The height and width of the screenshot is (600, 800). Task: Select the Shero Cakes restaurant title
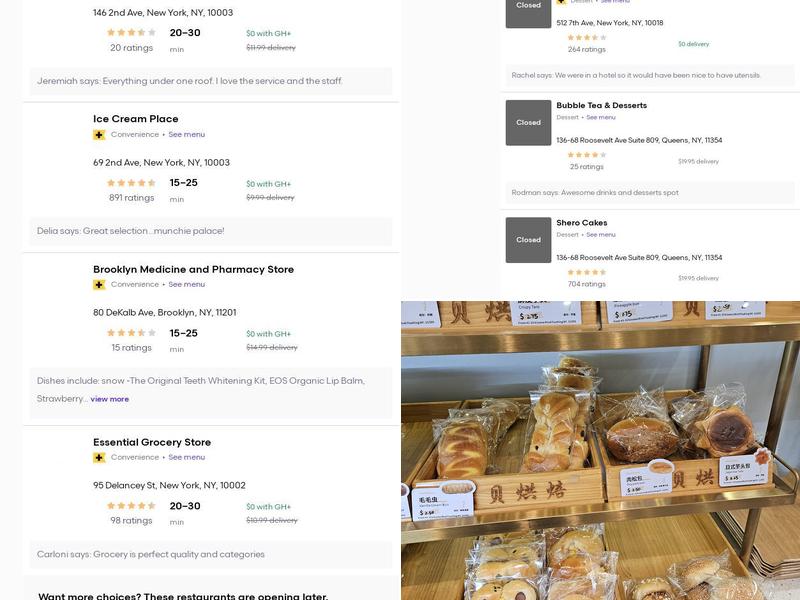582,223
